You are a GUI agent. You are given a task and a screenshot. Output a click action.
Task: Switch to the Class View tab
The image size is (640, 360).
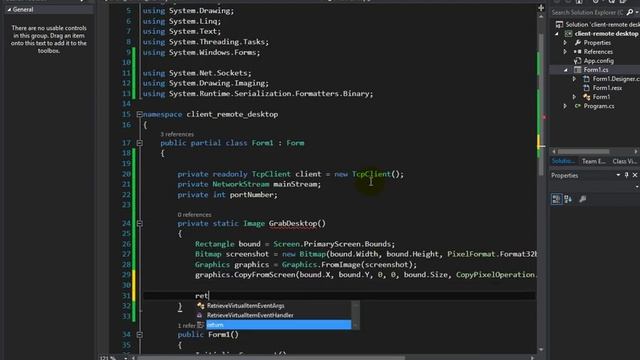coord(624,161)
